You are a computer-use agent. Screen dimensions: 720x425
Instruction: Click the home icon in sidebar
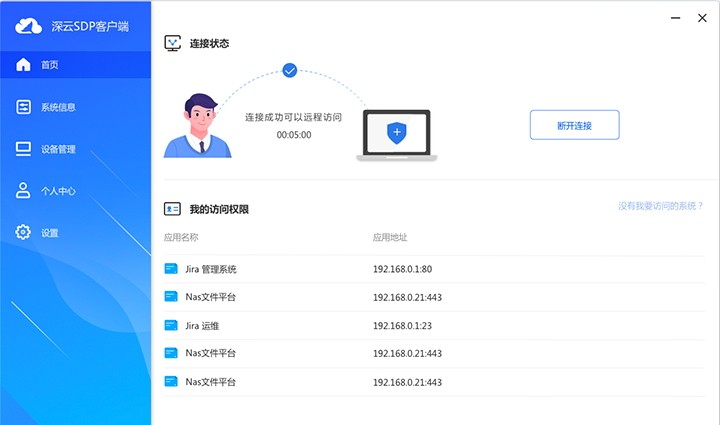(x=23, y=65)
